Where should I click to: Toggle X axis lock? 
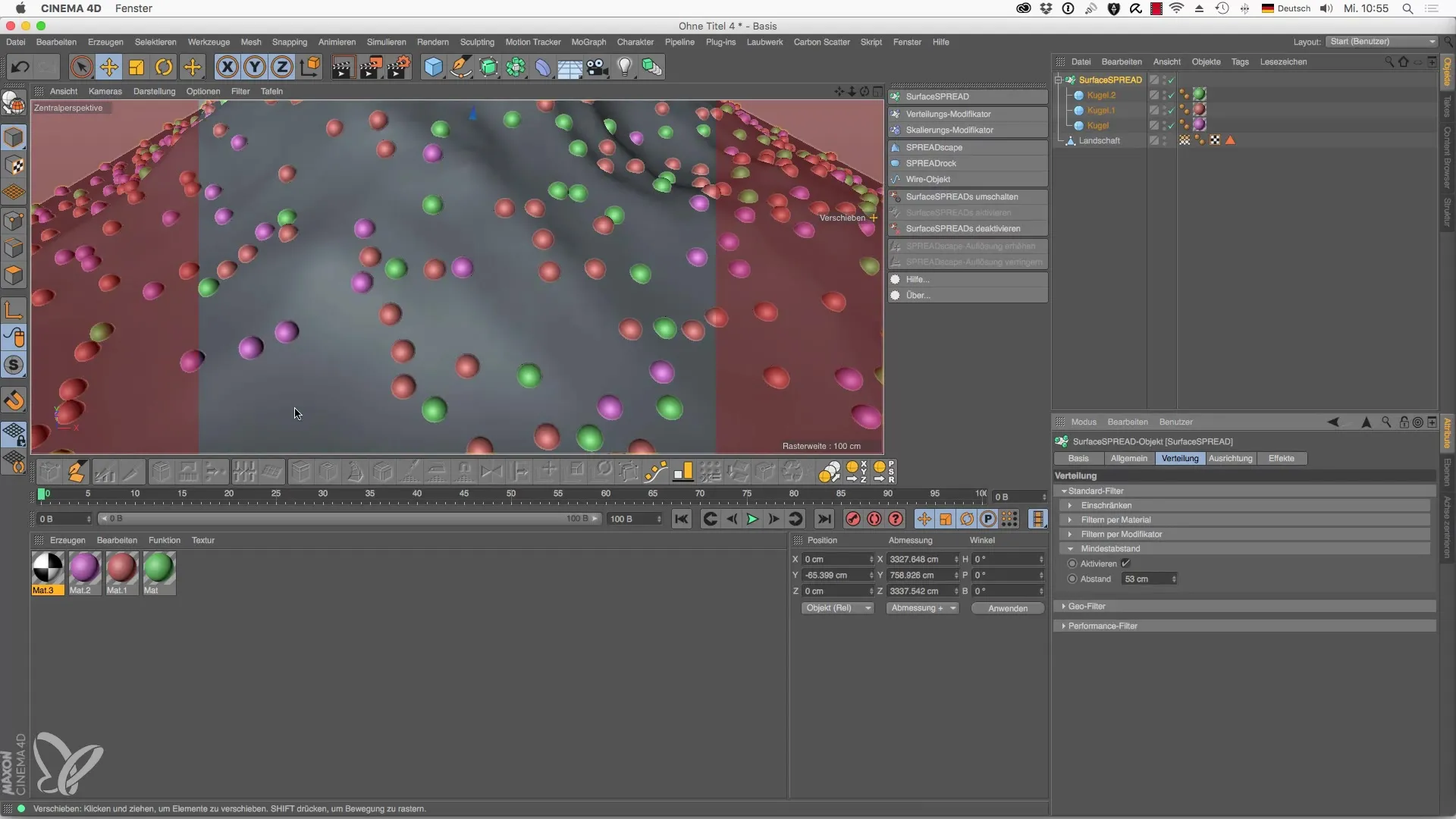tap(227, 67)
